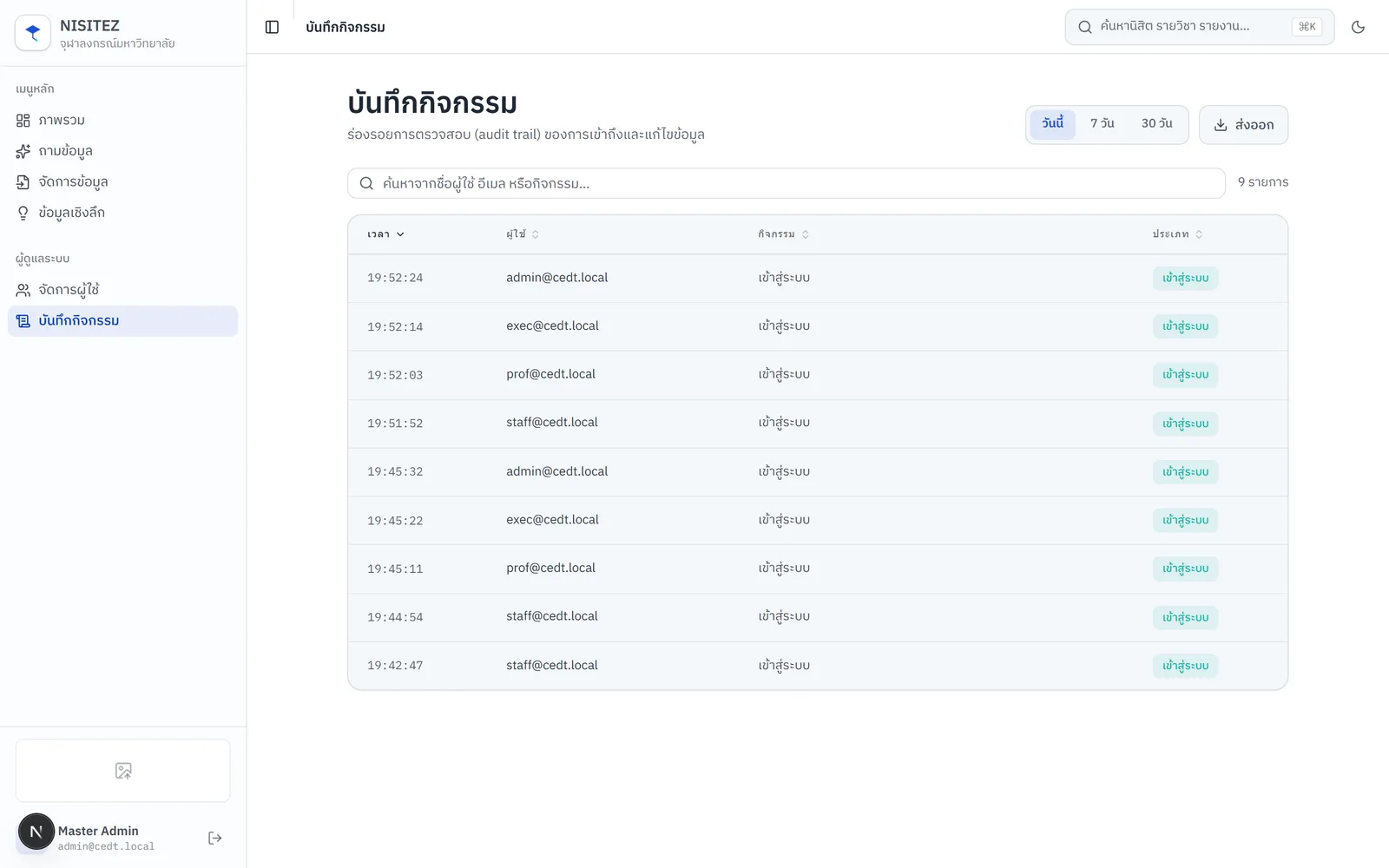Focus the activity search input field
Viewport: 1389px width, 868px height.
pos(787,183)
